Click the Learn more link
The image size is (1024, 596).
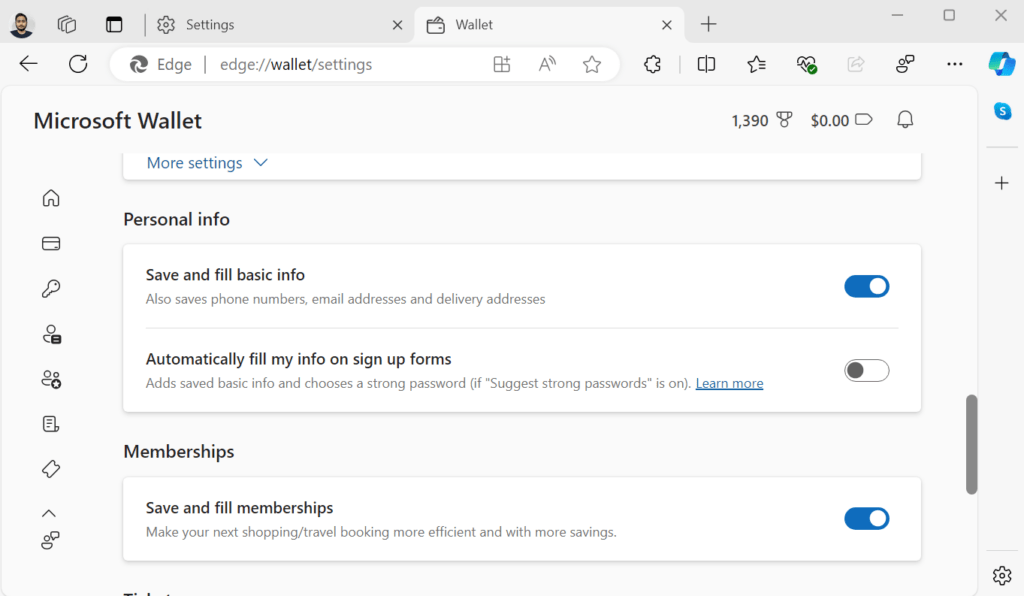coord(729,383)
